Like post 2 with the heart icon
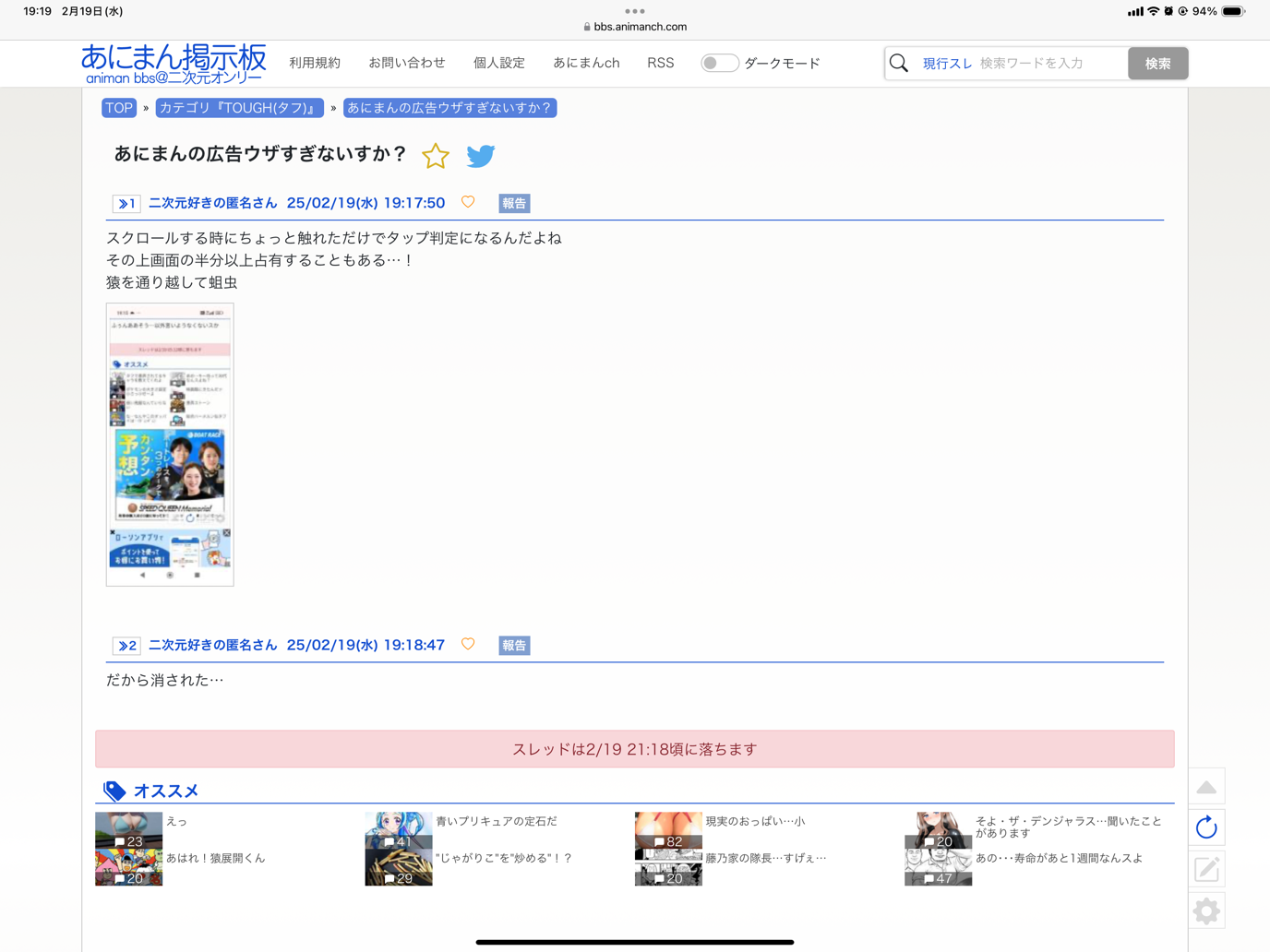The width and height of the screenshot is (1270, 952). tap(468, 644)
